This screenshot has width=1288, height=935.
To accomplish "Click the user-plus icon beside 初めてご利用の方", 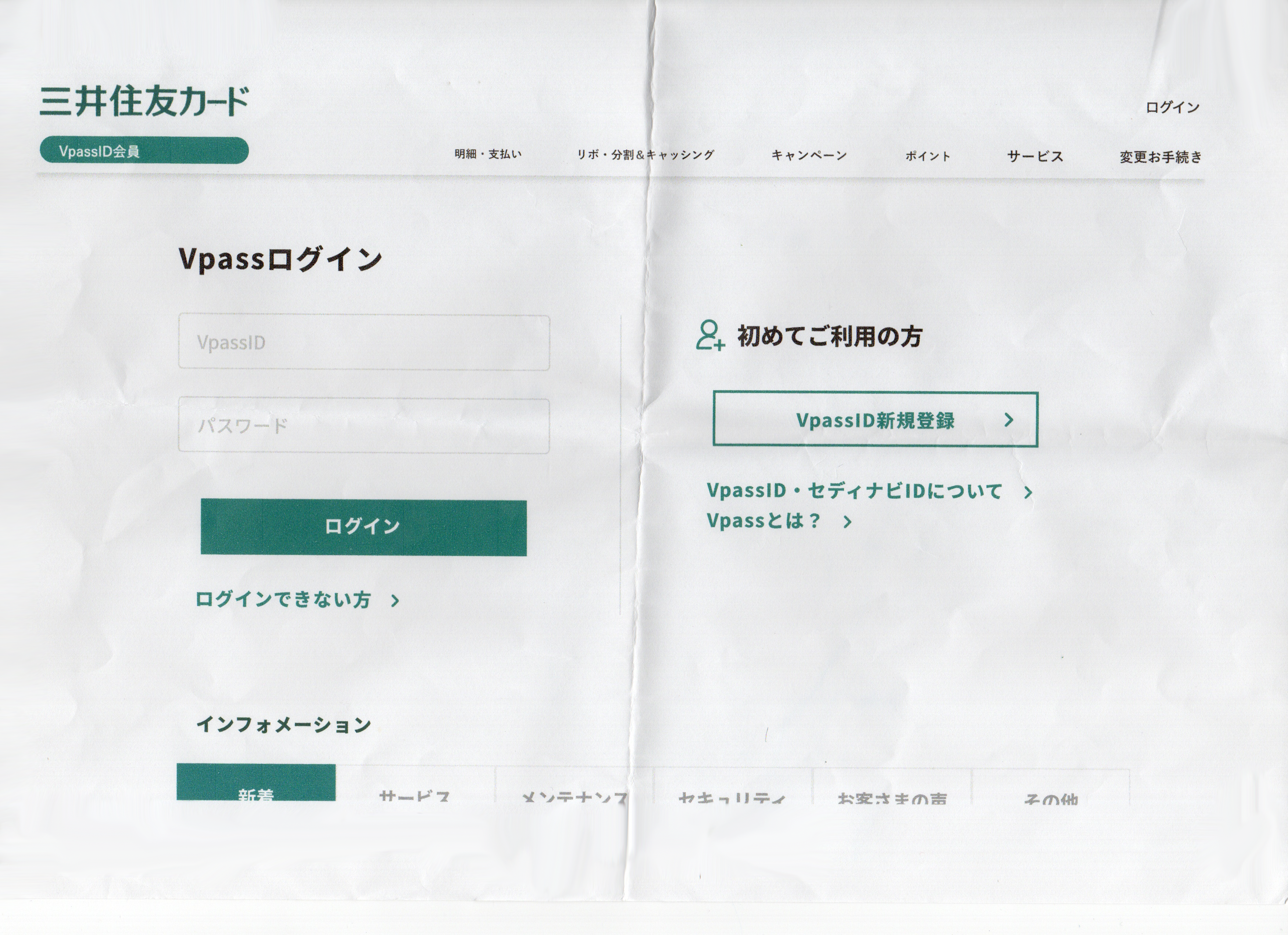I will pyautogui.click(x=711, y=335).
